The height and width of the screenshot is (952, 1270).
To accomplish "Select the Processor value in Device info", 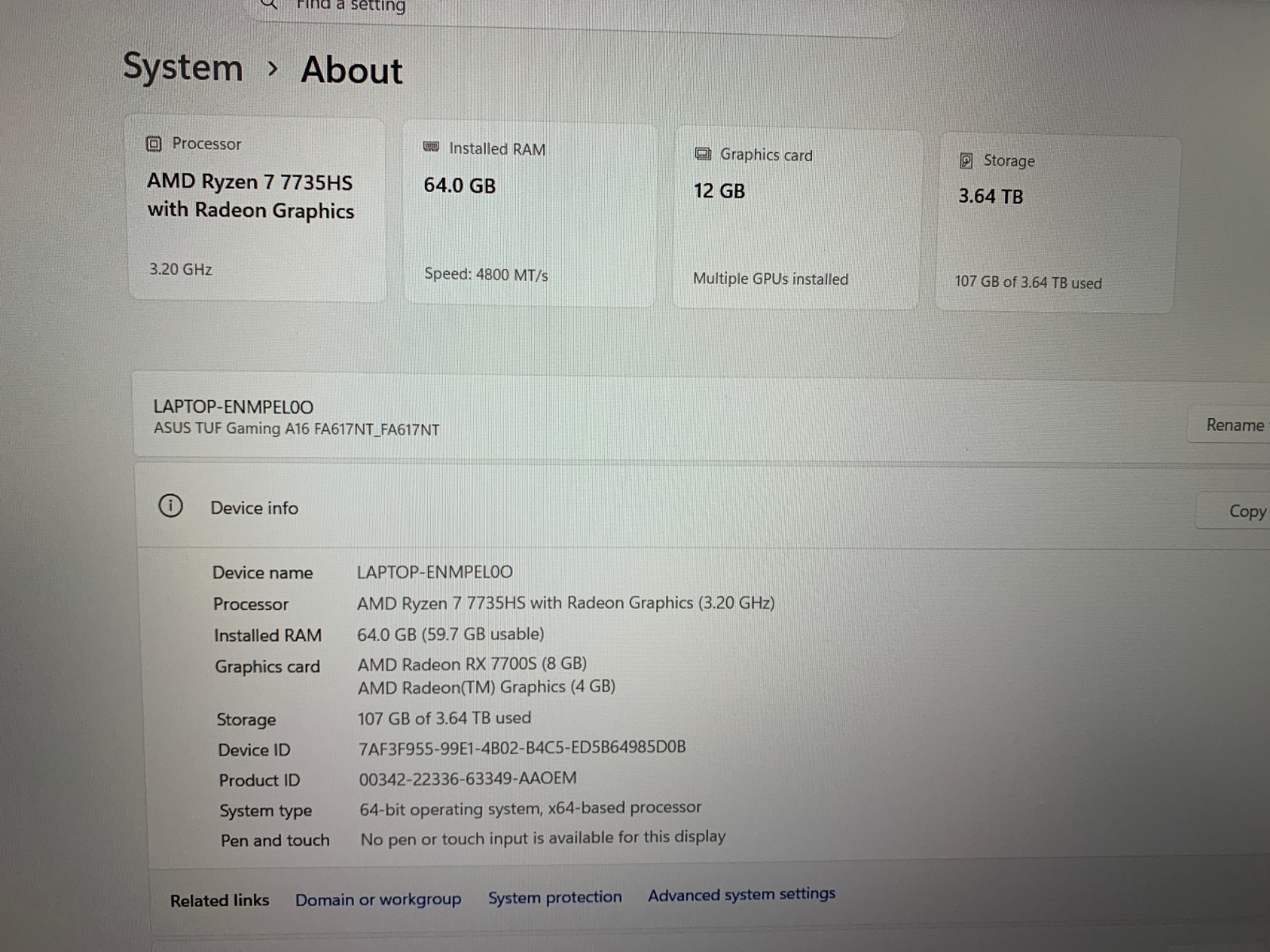I will [x=566, y=603].
